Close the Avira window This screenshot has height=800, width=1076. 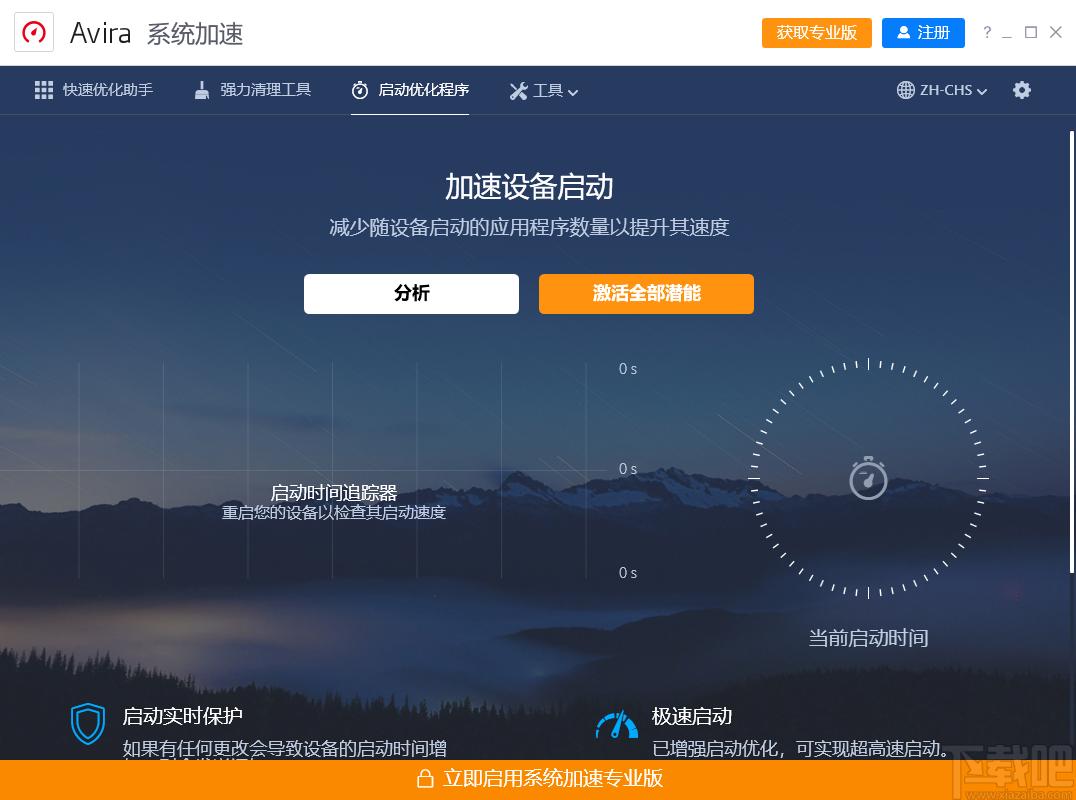pos(1056,32)
